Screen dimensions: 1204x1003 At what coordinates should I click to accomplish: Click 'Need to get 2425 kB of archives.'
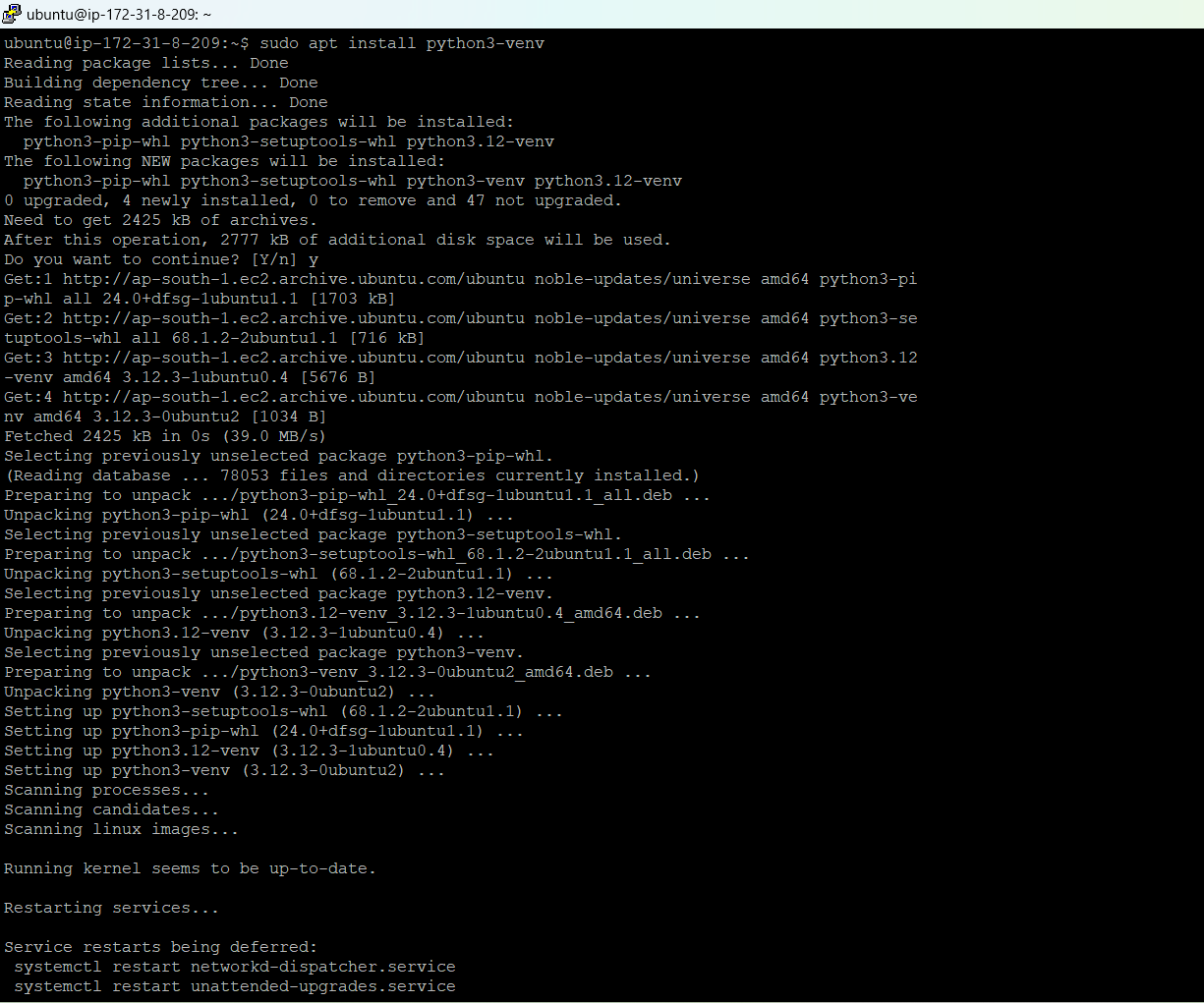coord(161,220)
